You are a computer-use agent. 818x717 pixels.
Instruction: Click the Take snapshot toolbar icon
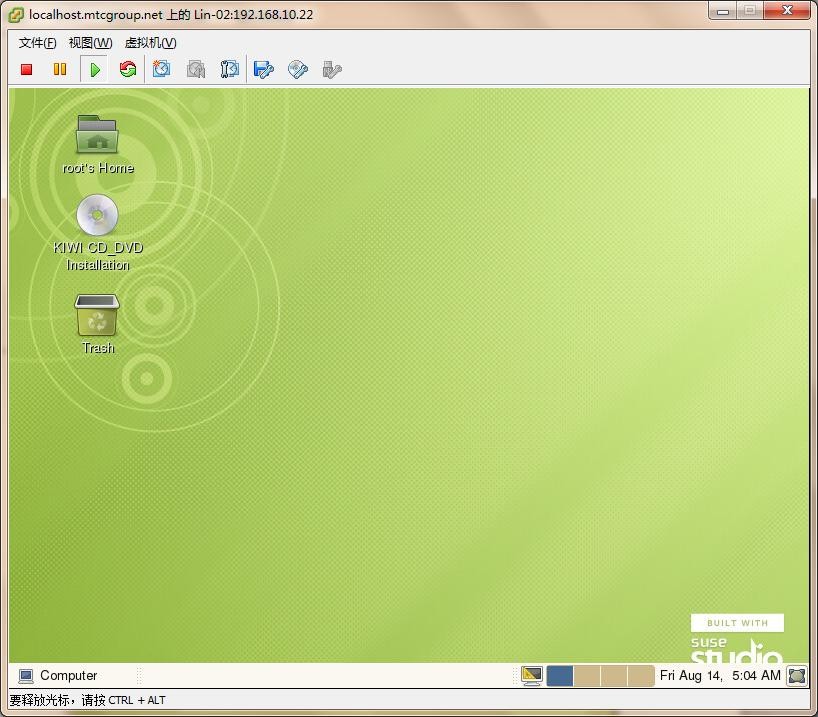(x=161, y=69)
